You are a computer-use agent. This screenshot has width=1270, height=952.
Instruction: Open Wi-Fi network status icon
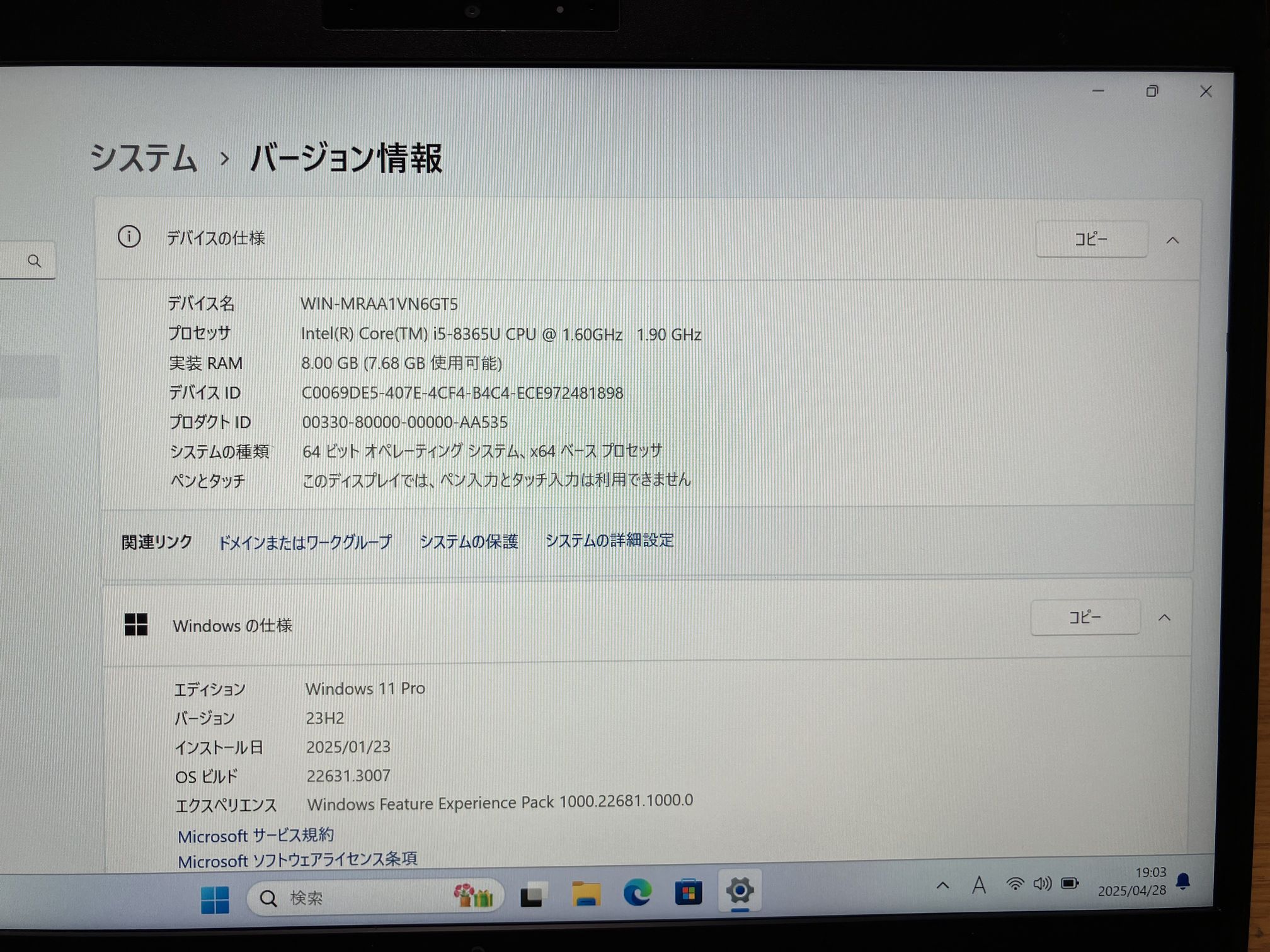1014,885
